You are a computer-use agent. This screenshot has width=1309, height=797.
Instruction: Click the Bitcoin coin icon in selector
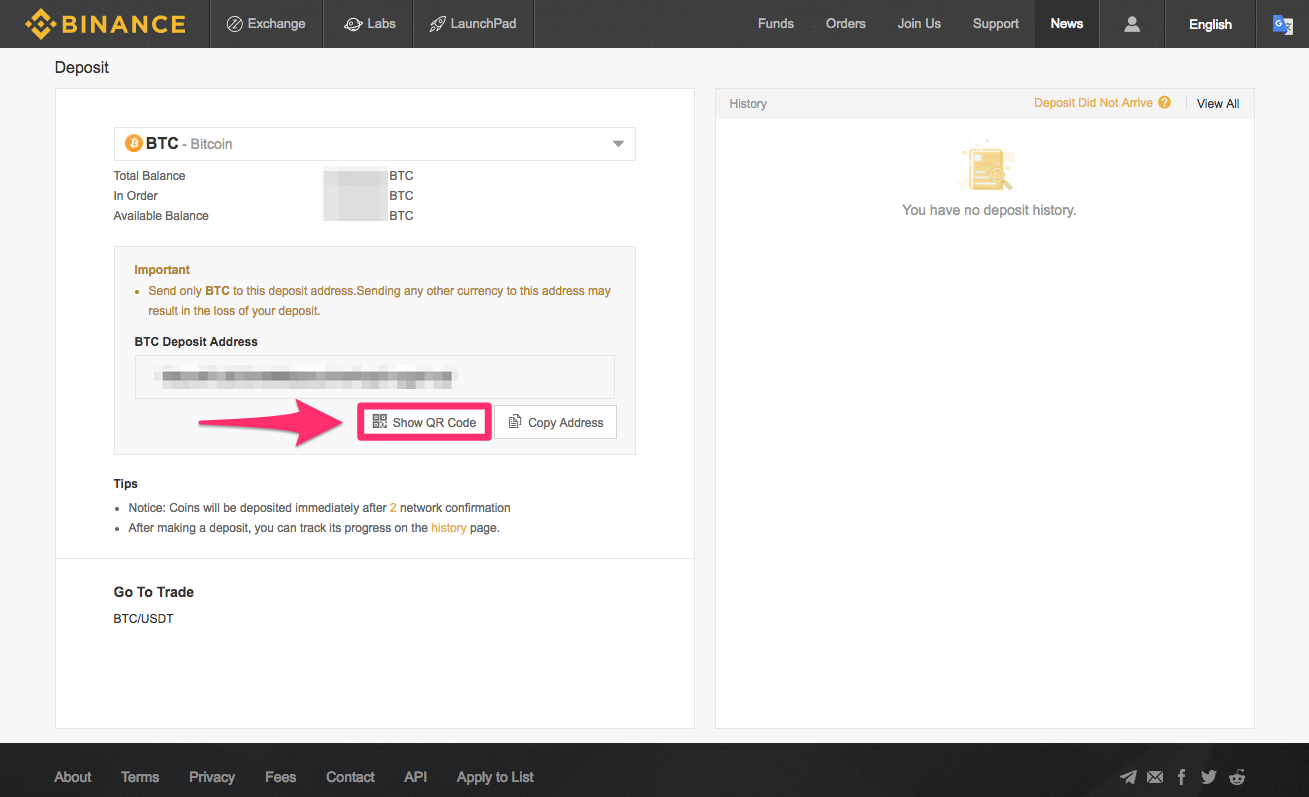134,144
